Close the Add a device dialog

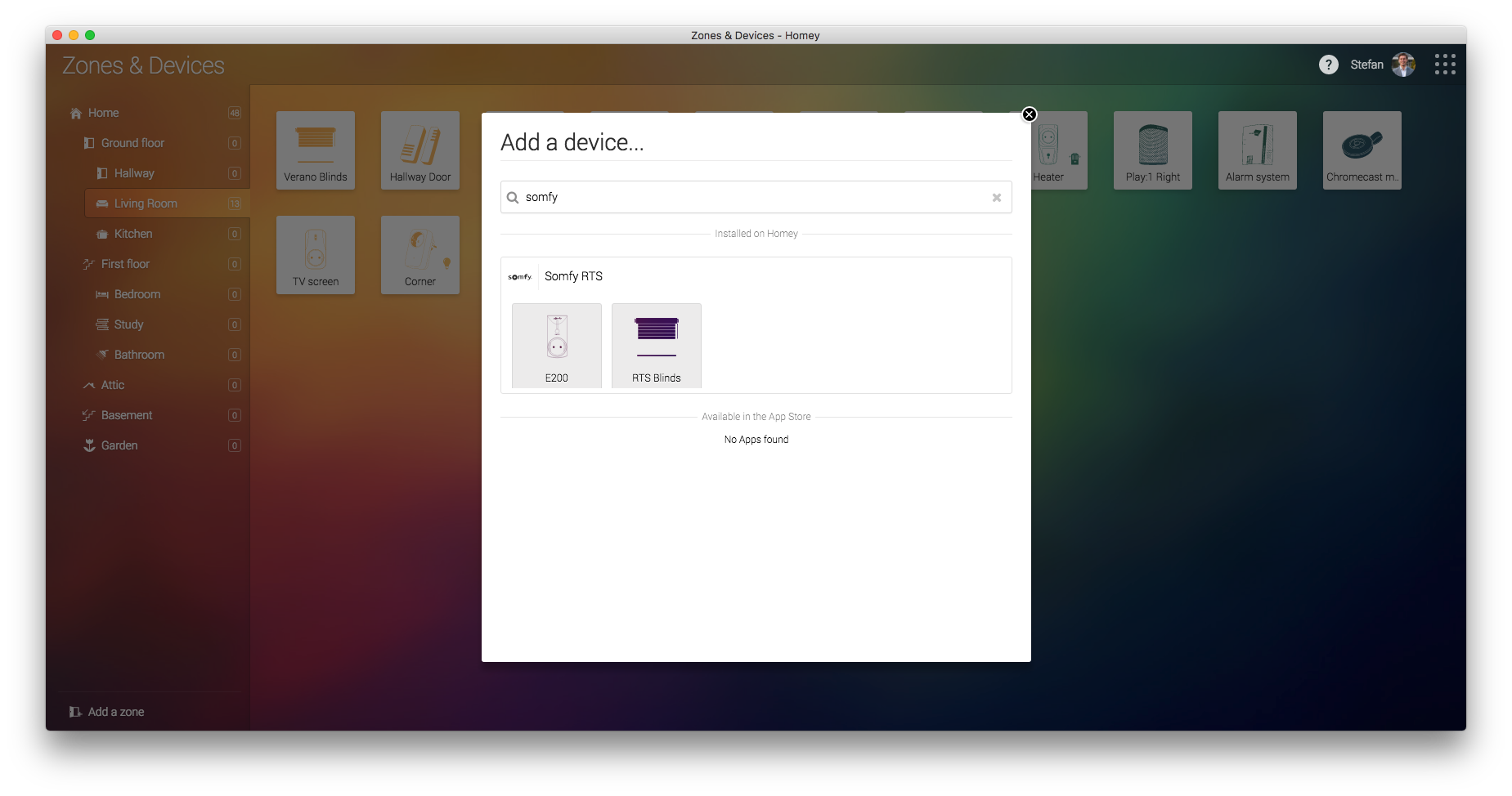tap(1030, 114)
